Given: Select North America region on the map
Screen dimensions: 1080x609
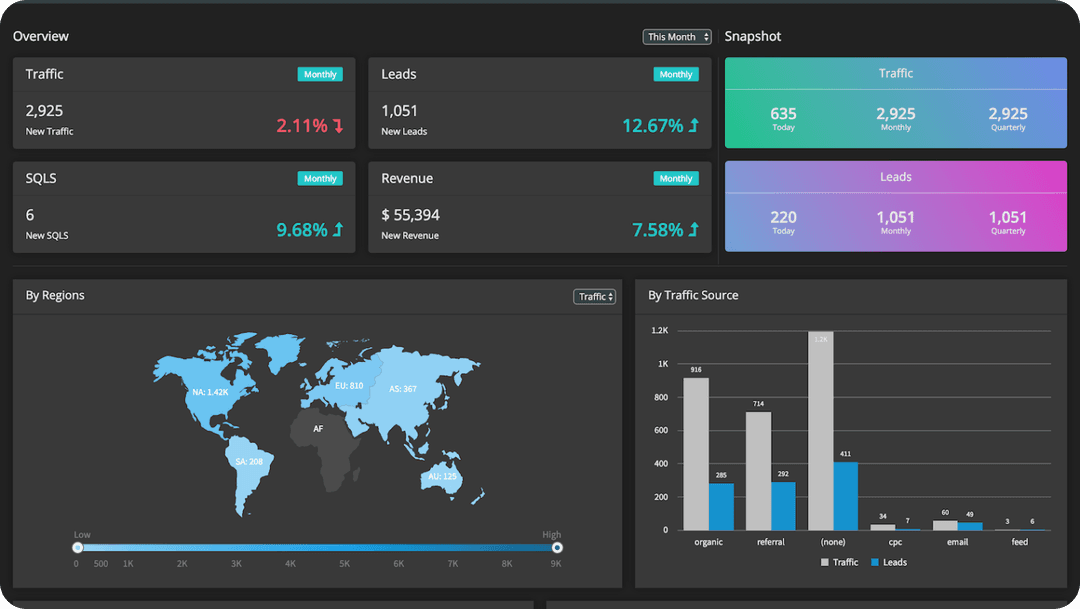Looking at the screenshot, I should (x=210, y=392).
